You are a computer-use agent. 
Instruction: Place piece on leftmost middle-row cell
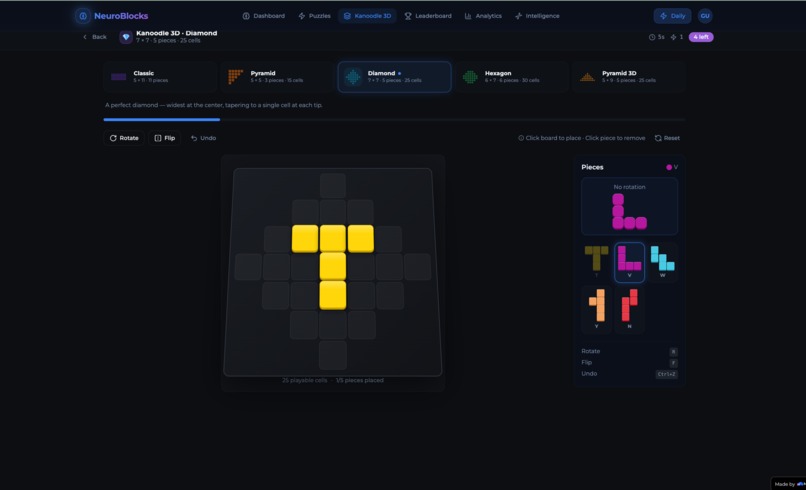pyautogui.click(x=248, y=266)
